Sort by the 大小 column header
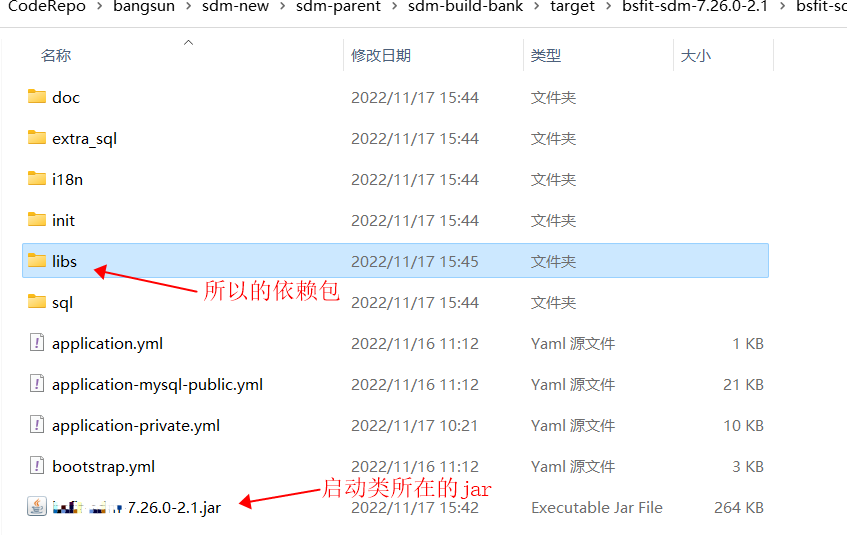847x535 pixels. [696, 55]
